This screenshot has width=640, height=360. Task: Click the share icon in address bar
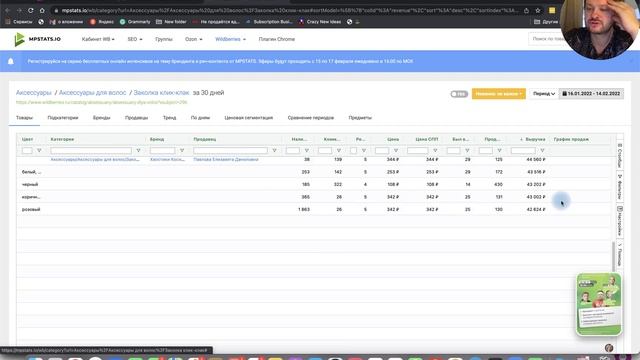pyautogui.click(x=527, y=11)
